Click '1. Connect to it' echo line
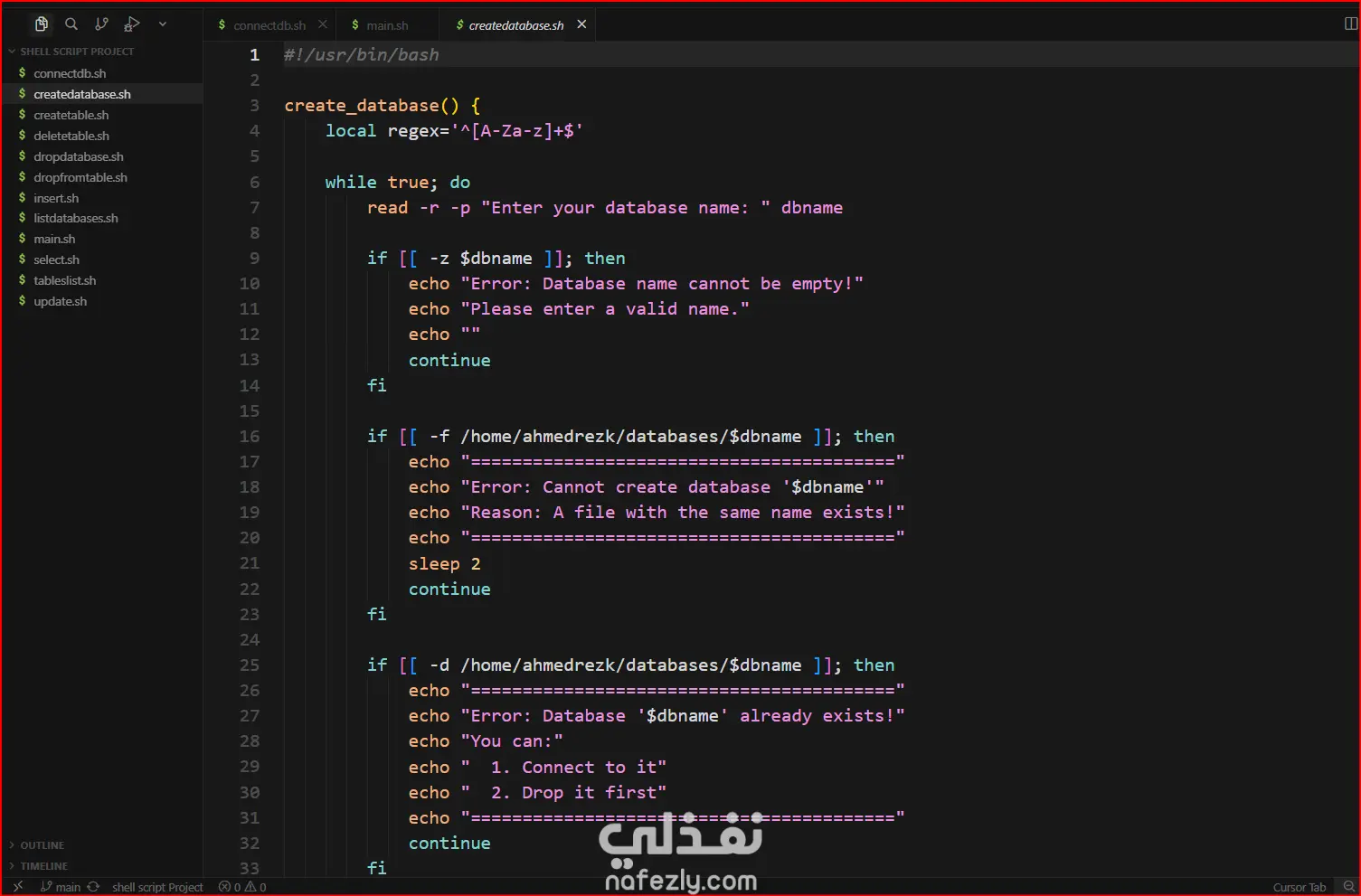Image resolution: width=1361 pixels, height=896 pixels. pos(537,768)
